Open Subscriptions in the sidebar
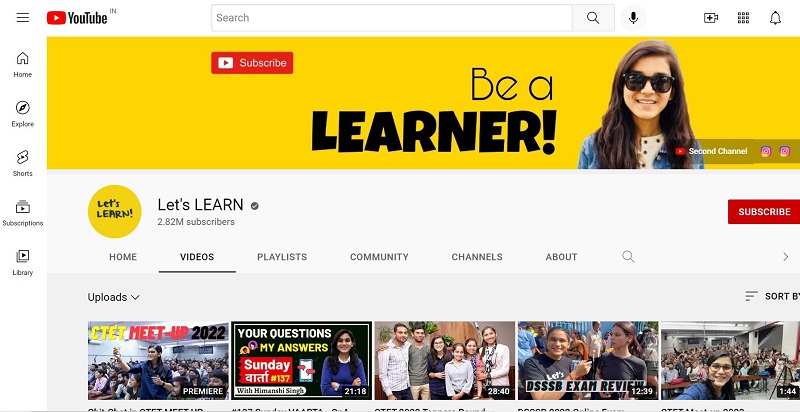This screenshot has height=412, width=800. (x=22, y=213)
